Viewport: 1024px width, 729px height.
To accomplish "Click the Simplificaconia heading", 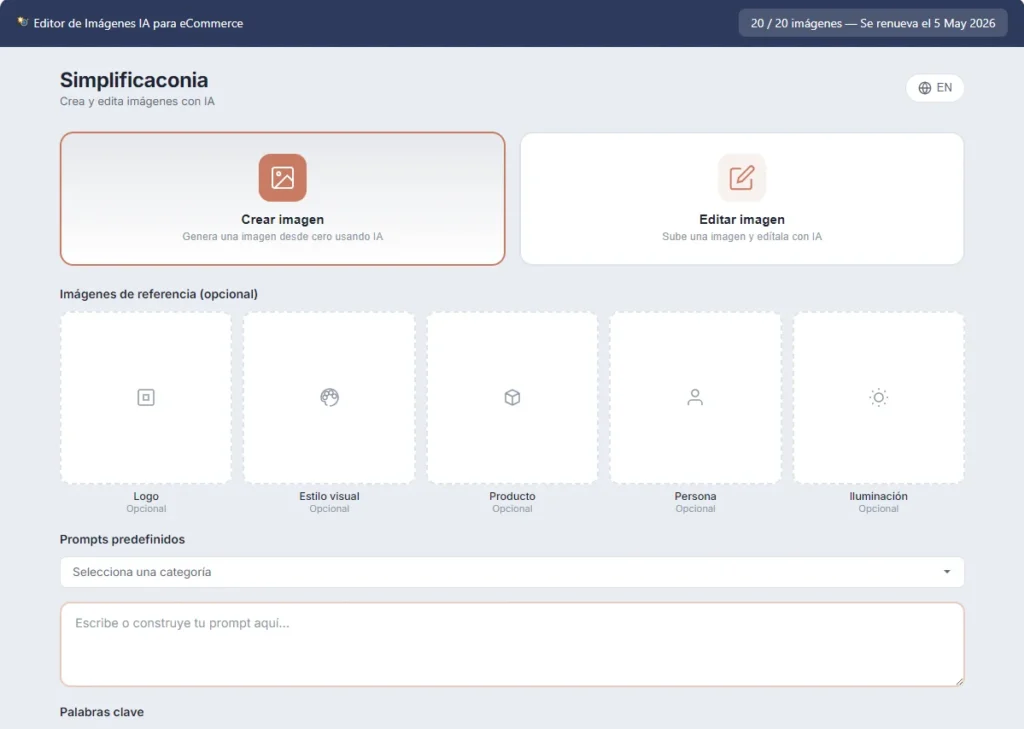I will click(134, 80).
